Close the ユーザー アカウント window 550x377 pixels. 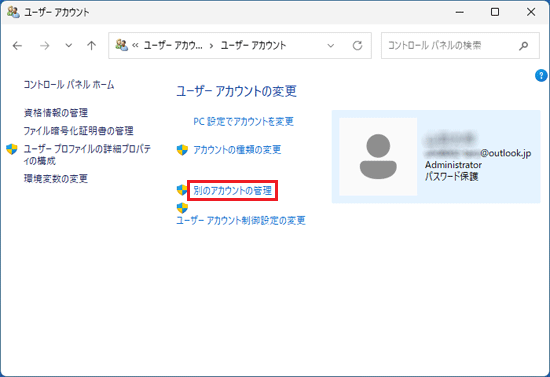click(531, 12)
